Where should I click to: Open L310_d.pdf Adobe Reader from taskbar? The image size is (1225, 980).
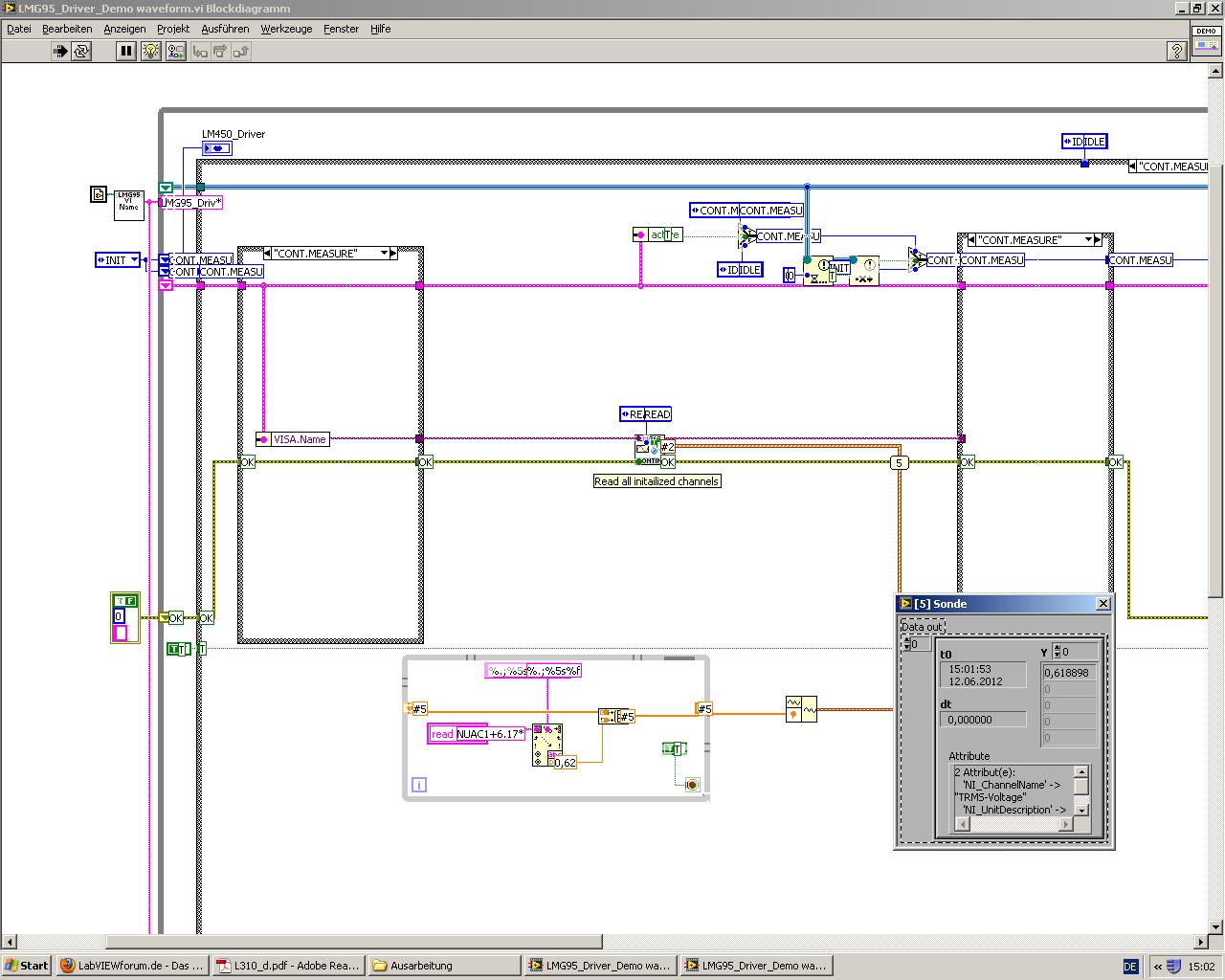(x=288, y=966)
